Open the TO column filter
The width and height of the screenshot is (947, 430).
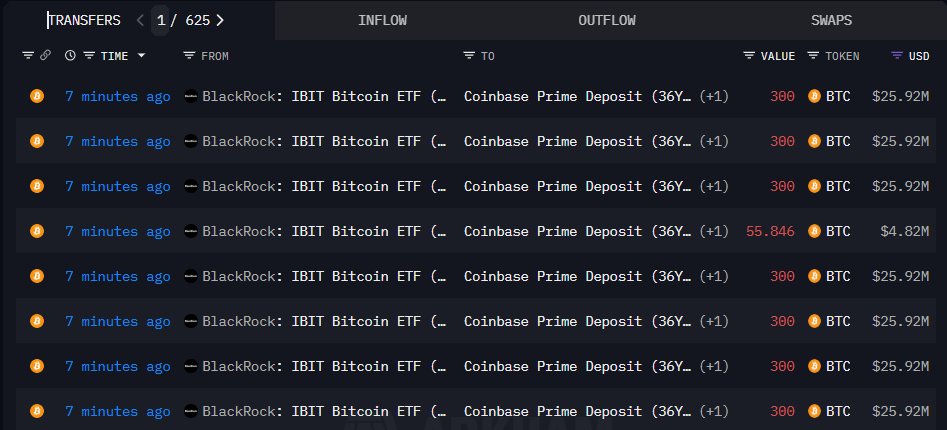tap(469, 56)
